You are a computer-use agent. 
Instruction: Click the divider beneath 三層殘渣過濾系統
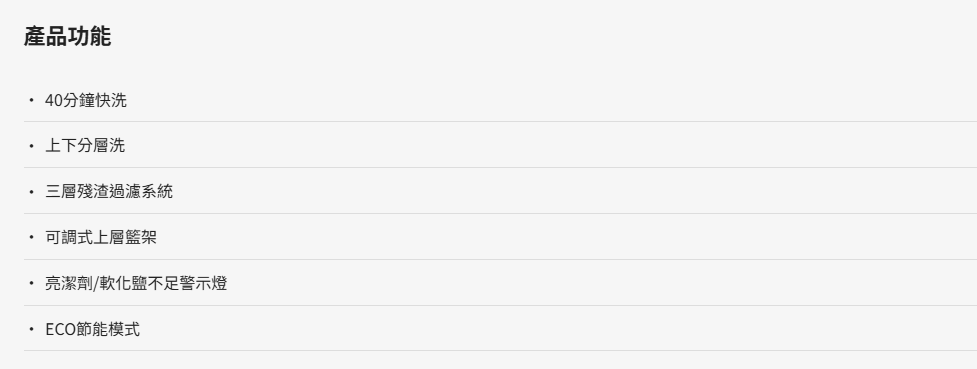click(x=500, y=213)
